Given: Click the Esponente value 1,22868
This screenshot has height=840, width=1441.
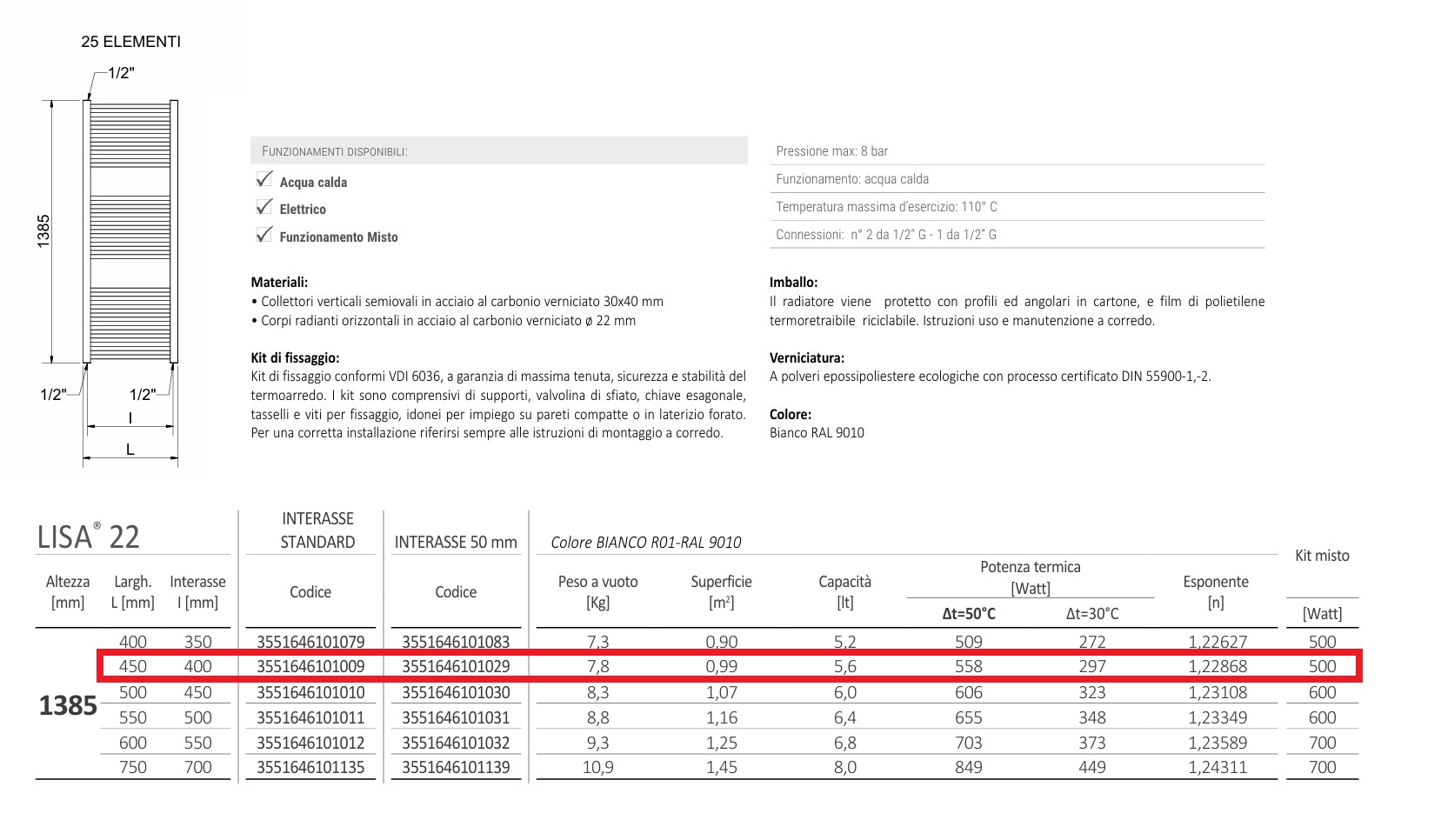Looking at the screenshot, I should click(x=1217, y=667).
